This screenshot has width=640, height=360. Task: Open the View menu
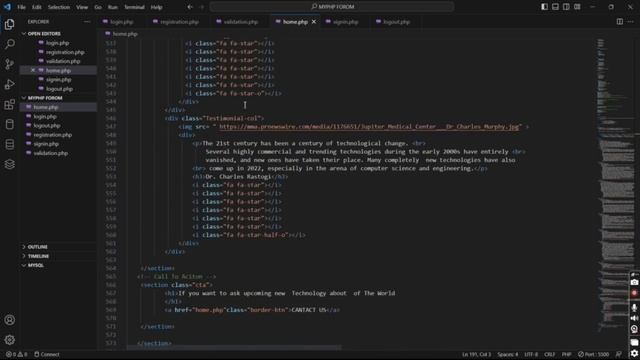pyautogui.click(x=82, y=7)
